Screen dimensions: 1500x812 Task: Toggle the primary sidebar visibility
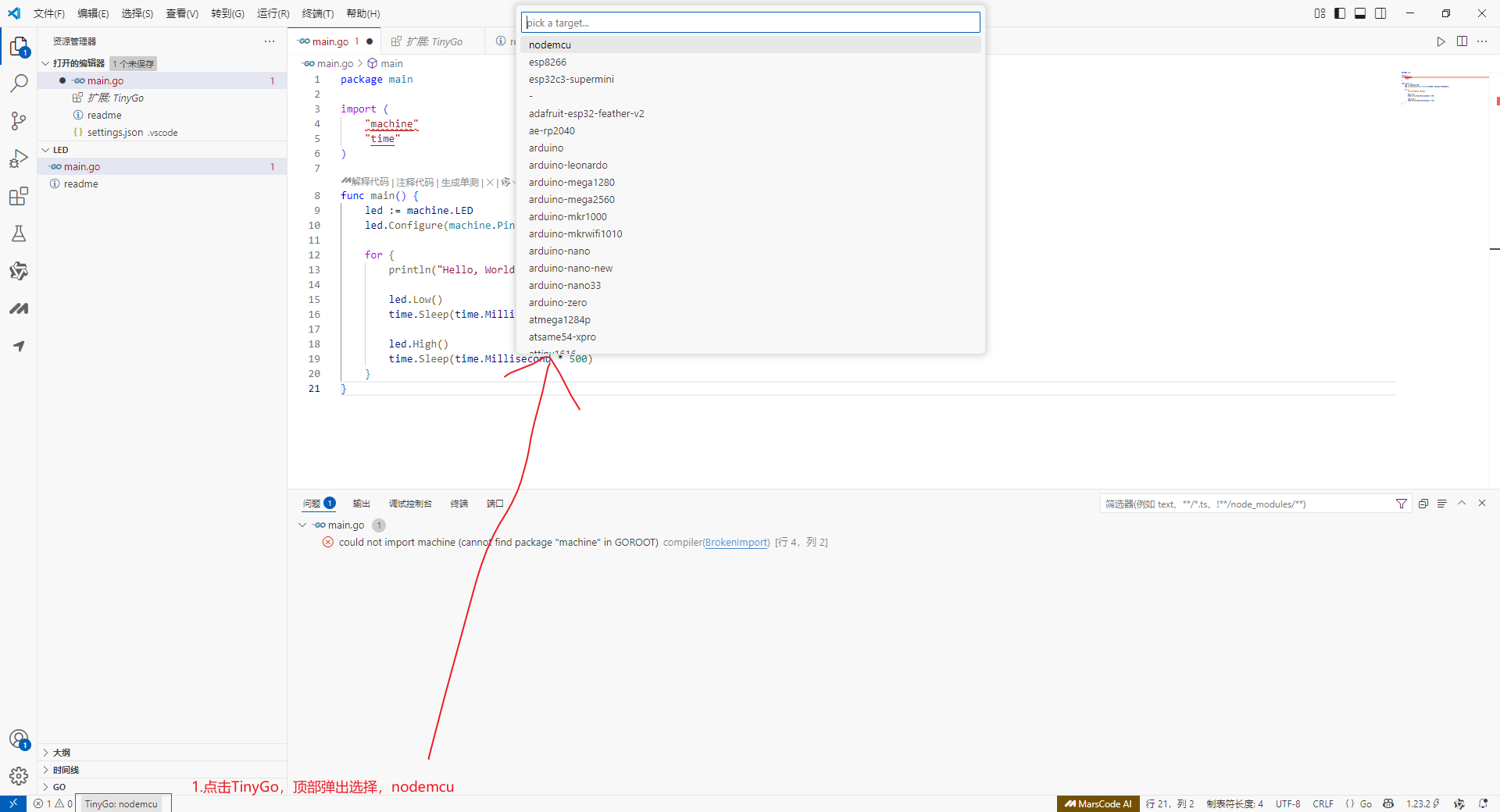1340,13
